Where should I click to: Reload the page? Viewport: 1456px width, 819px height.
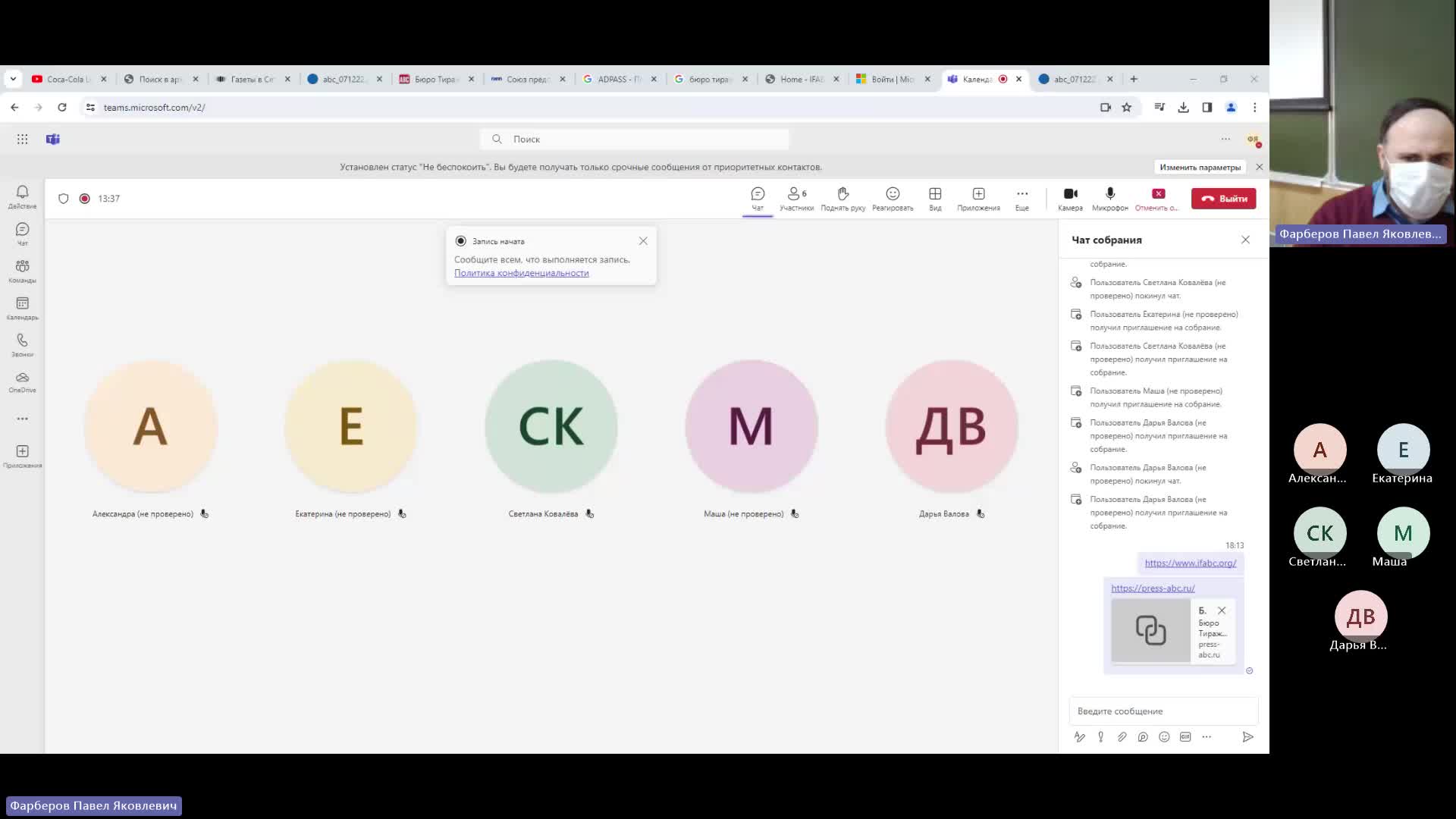click(x=62, y=108)
